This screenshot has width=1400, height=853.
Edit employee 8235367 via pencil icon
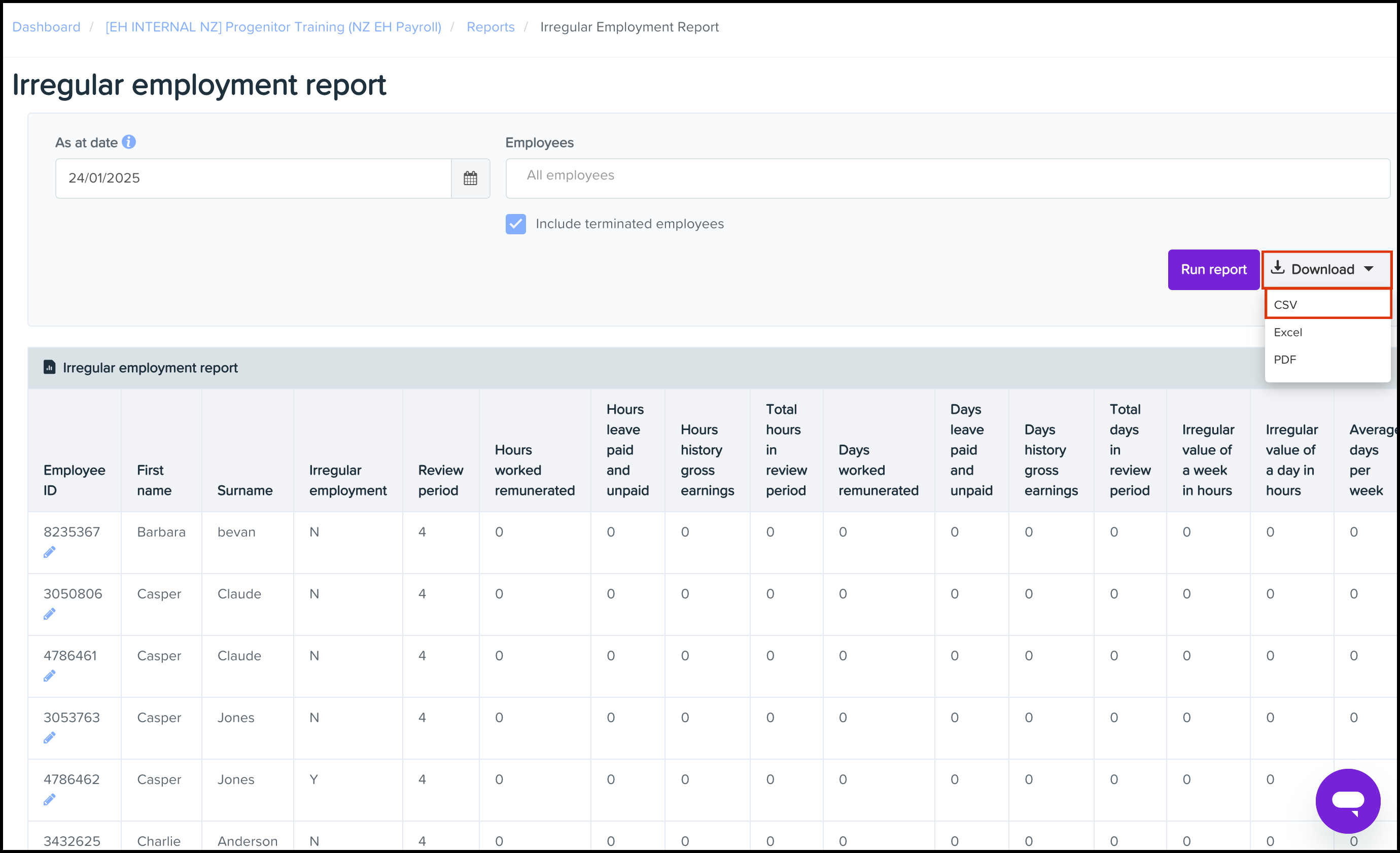[49, 552]
